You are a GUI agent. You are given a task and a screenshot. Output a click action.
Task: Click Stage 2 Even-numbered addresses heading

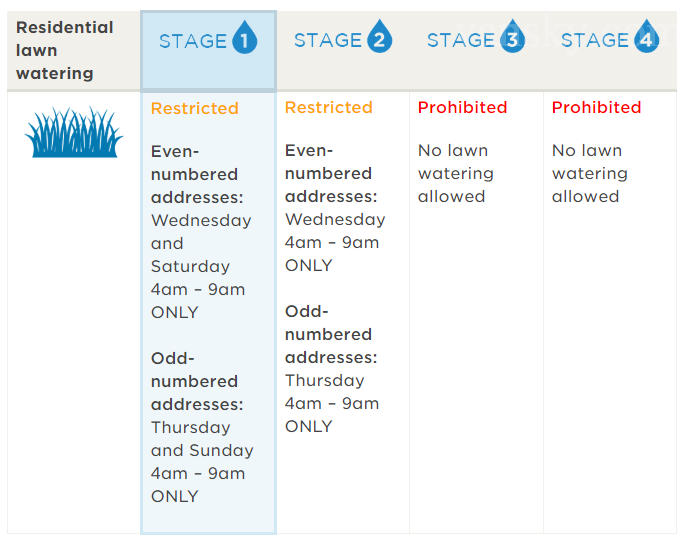click(x=331, y=173)
